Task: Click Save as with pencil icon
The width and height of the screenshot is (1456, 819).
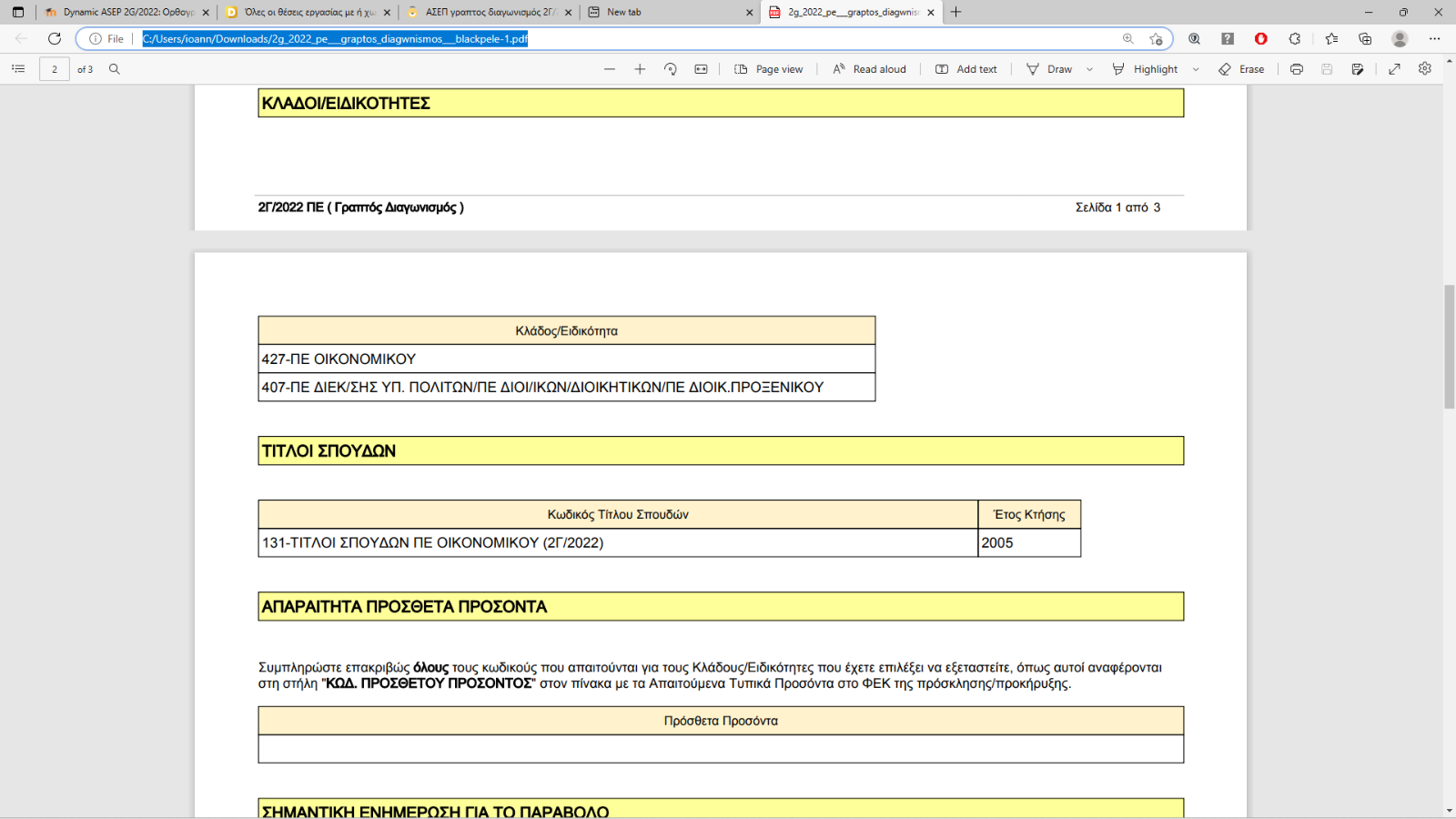Action: 1358,69
